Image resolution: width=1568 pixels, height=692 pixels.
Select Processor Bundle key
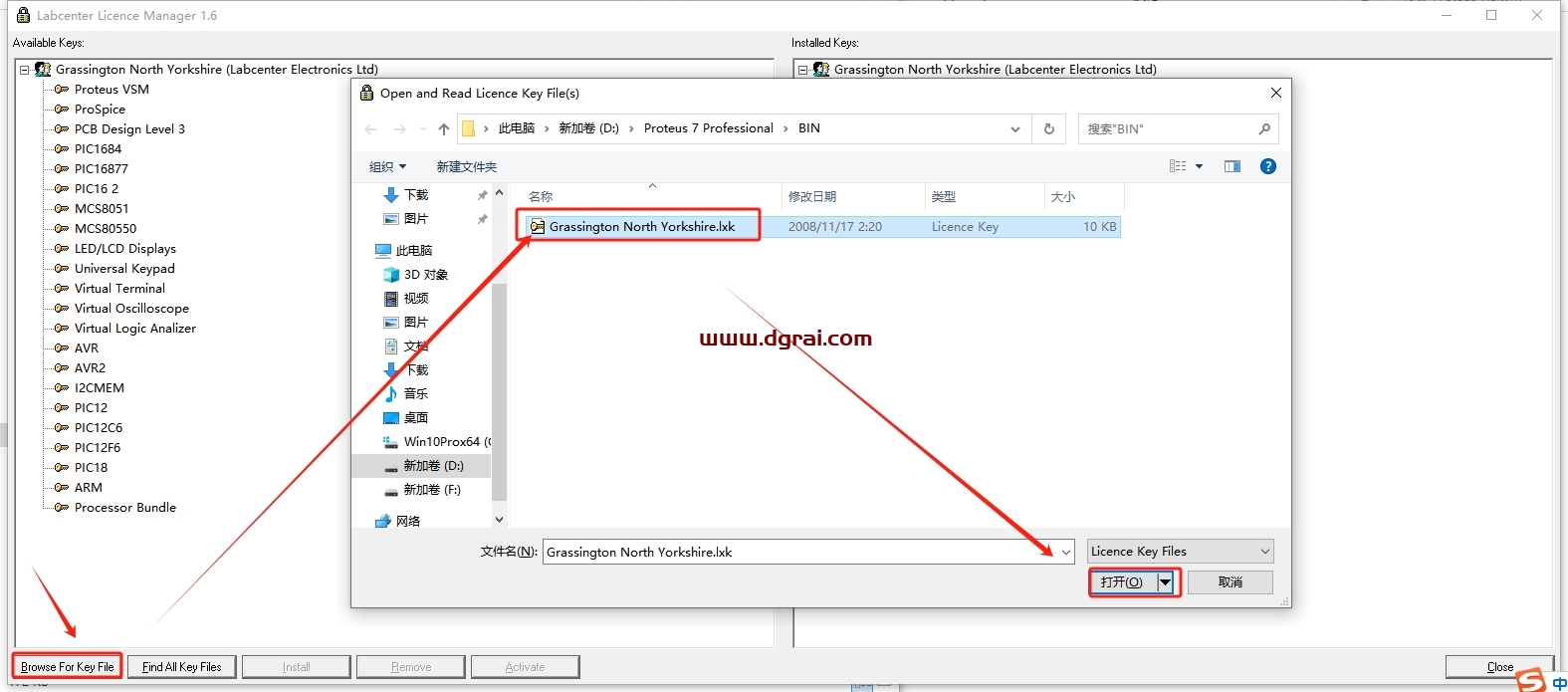[x=125, y=508]
